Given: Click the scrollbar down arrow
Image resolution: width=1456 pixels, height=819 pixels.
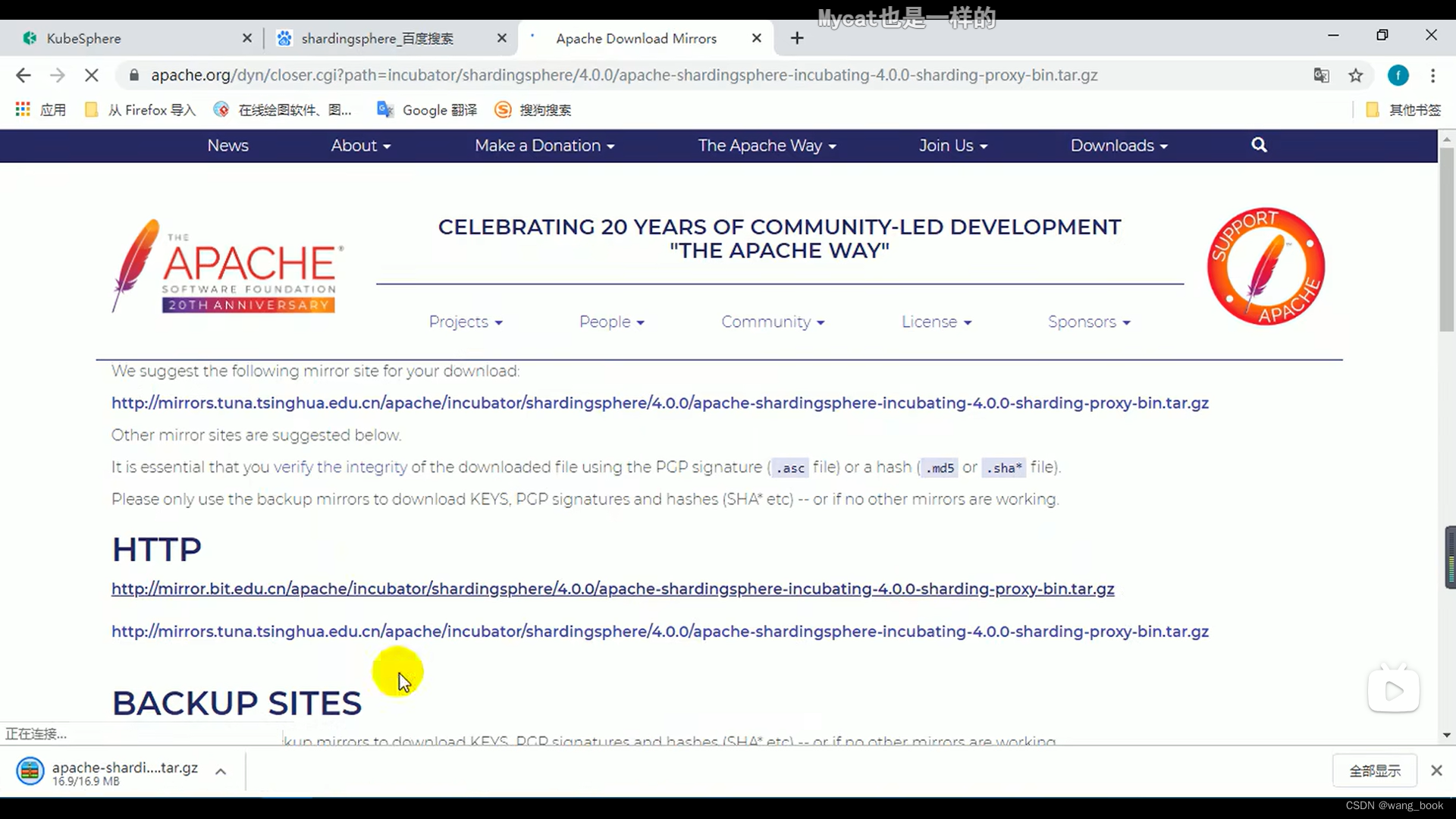Looking at the screenshot, I should 1447,735.
